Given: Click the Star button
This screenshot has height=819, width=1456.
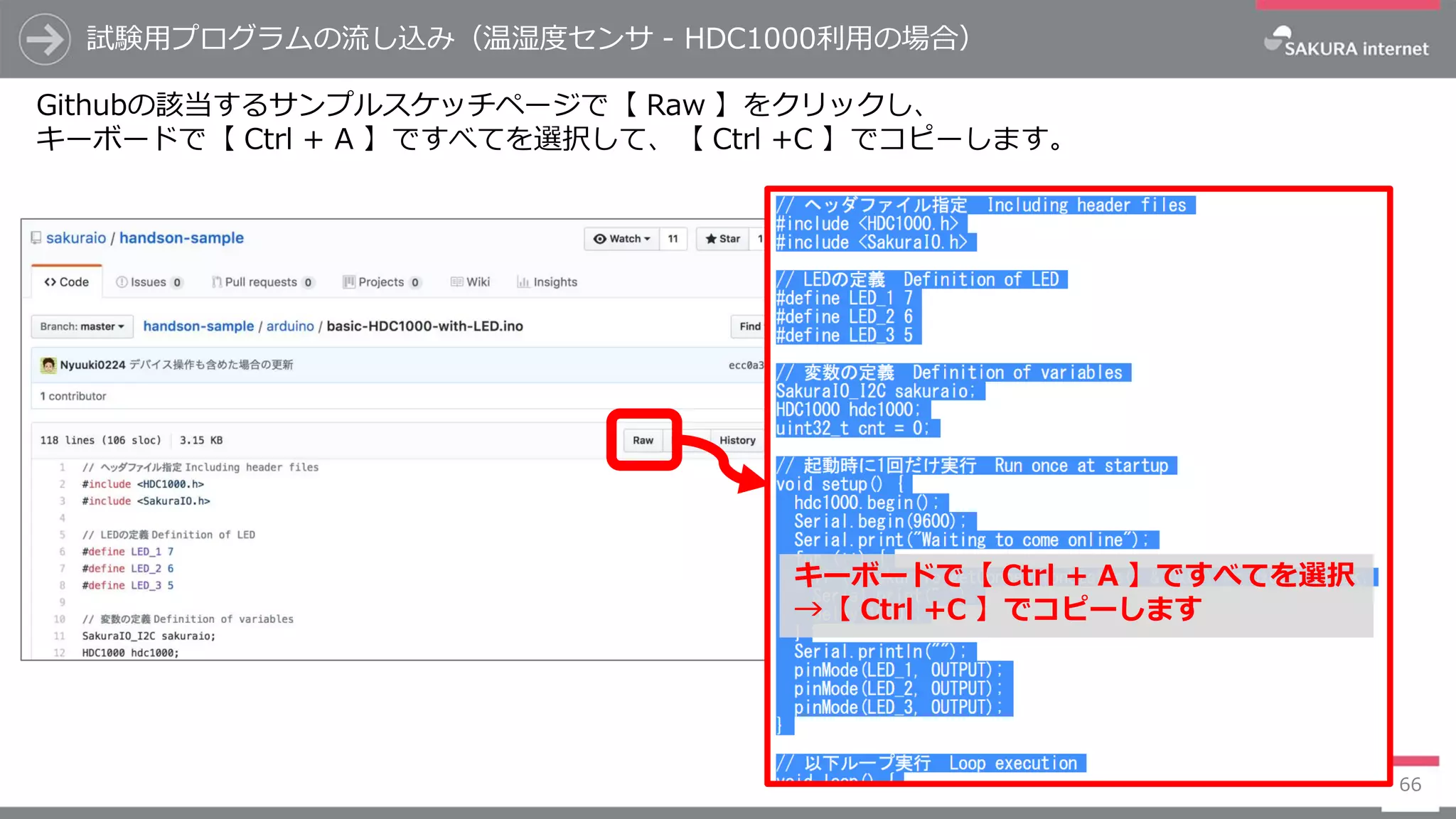Looking at the screenshot, I should [x=723, y=239].
